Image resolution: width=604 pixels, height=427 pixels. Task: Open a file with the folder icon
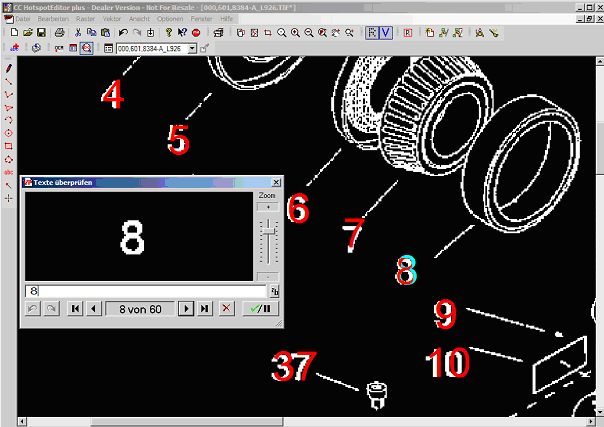[x=27, y=33]
